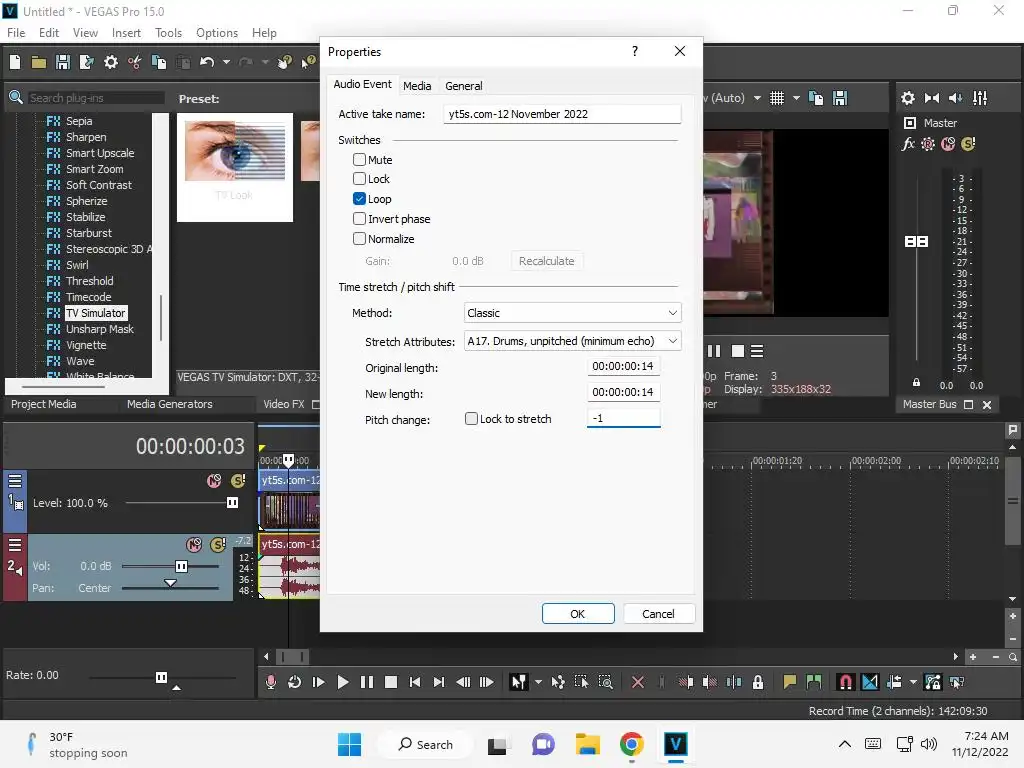Open preview quality (Auto) dropdown
This screenshot has height=768, width=1024.
click(x=757, y=98)
